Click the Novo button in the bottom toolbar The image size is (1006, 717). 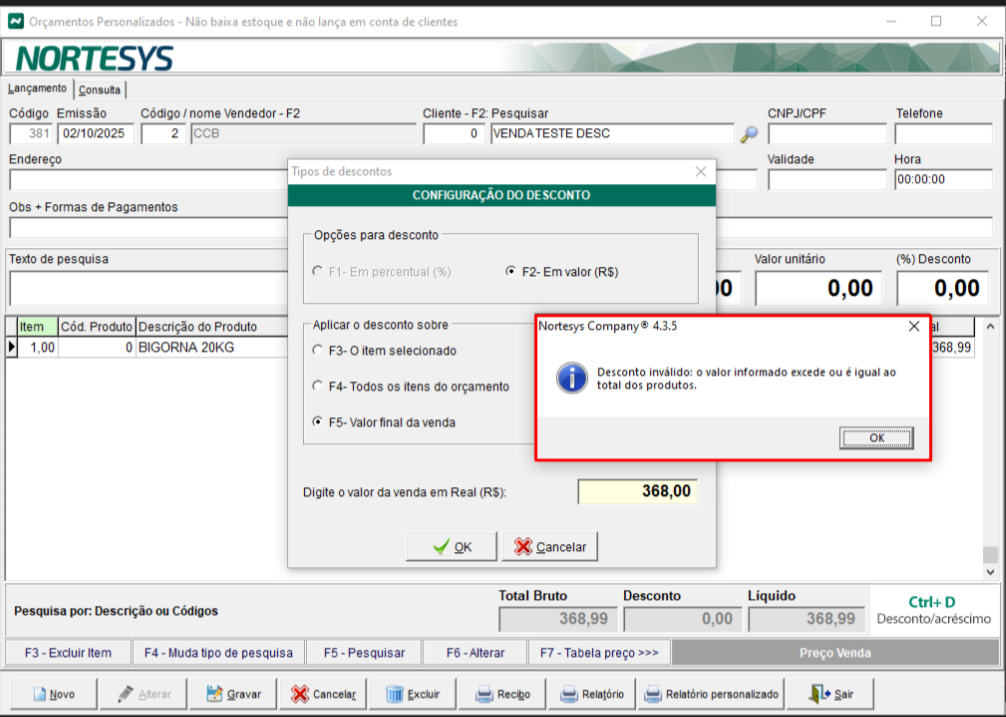click(54, 693)
